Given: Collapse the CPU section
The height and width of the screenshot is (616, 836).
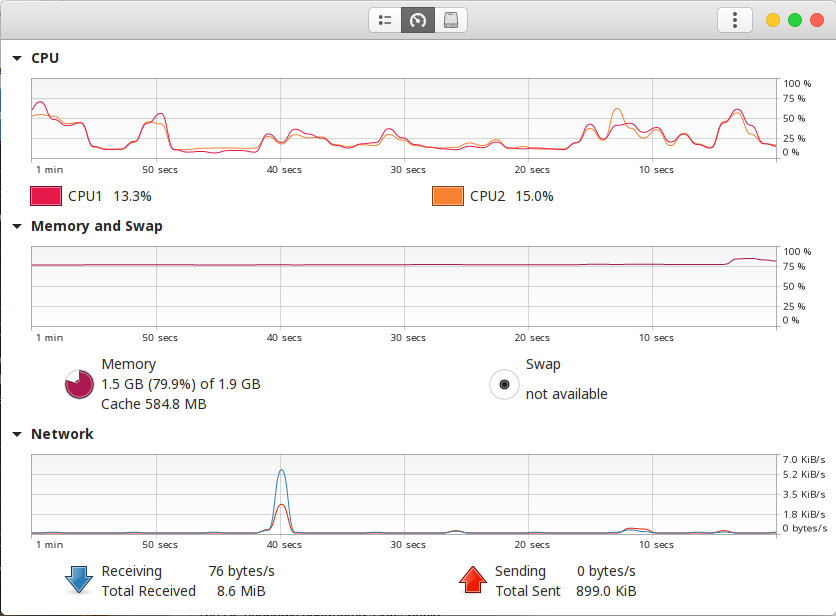Looking at the screenshot, I should point(17,58).
